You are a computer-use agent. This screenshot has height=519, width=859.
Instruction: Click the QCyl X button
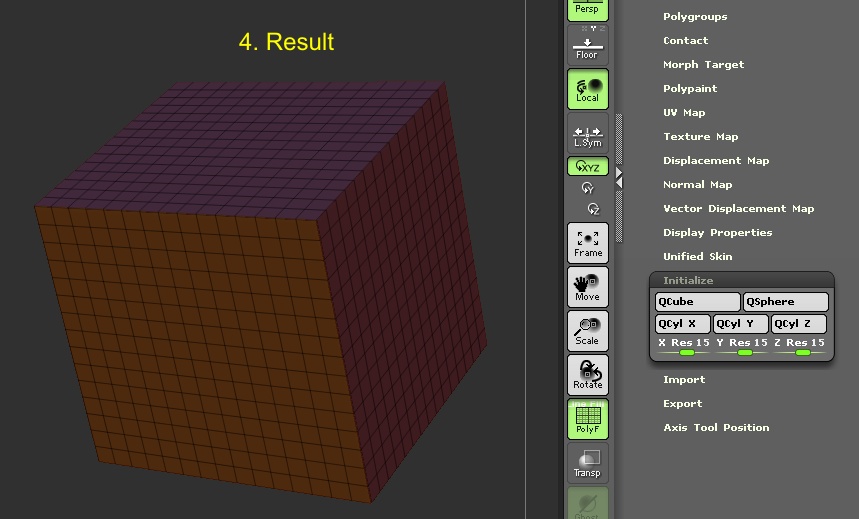tap(683, 323)
